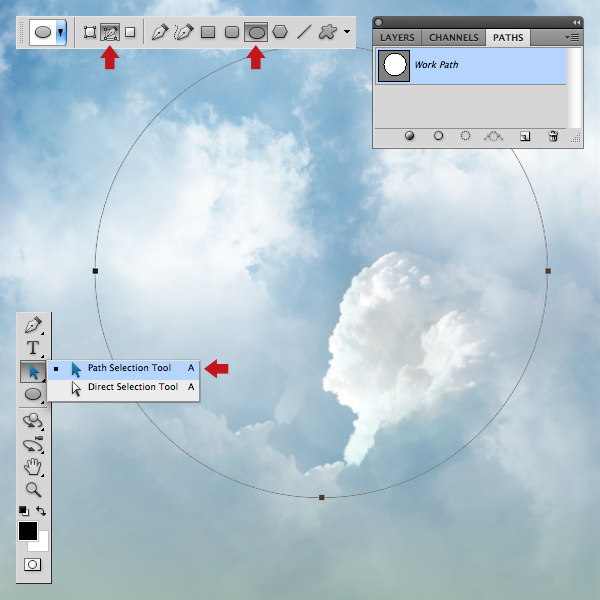Choose the Freeform Pen tool
The image size is (600, 600).
(x=183, y=32)
